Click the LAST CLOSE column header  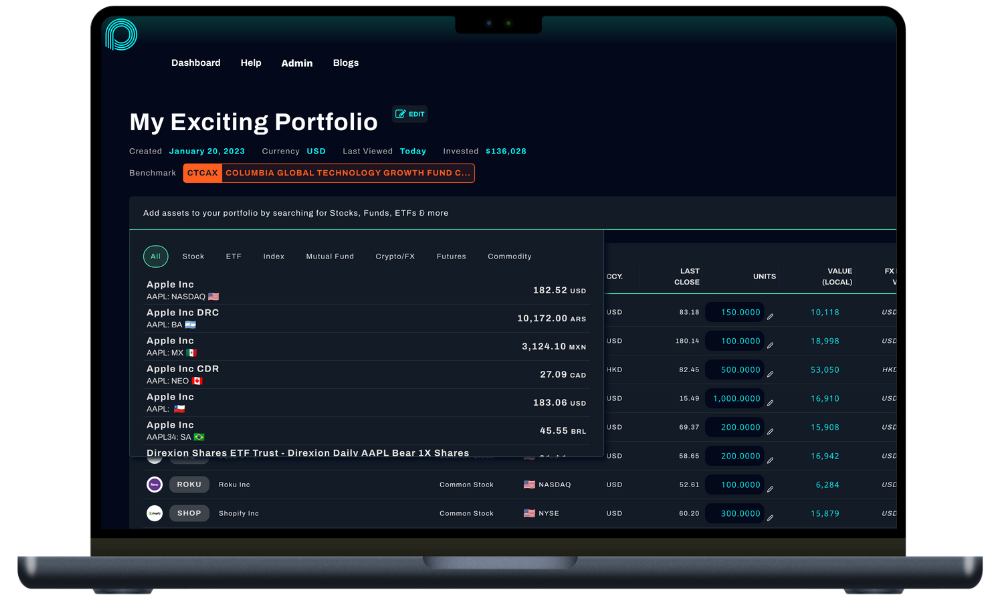[687, 277]
